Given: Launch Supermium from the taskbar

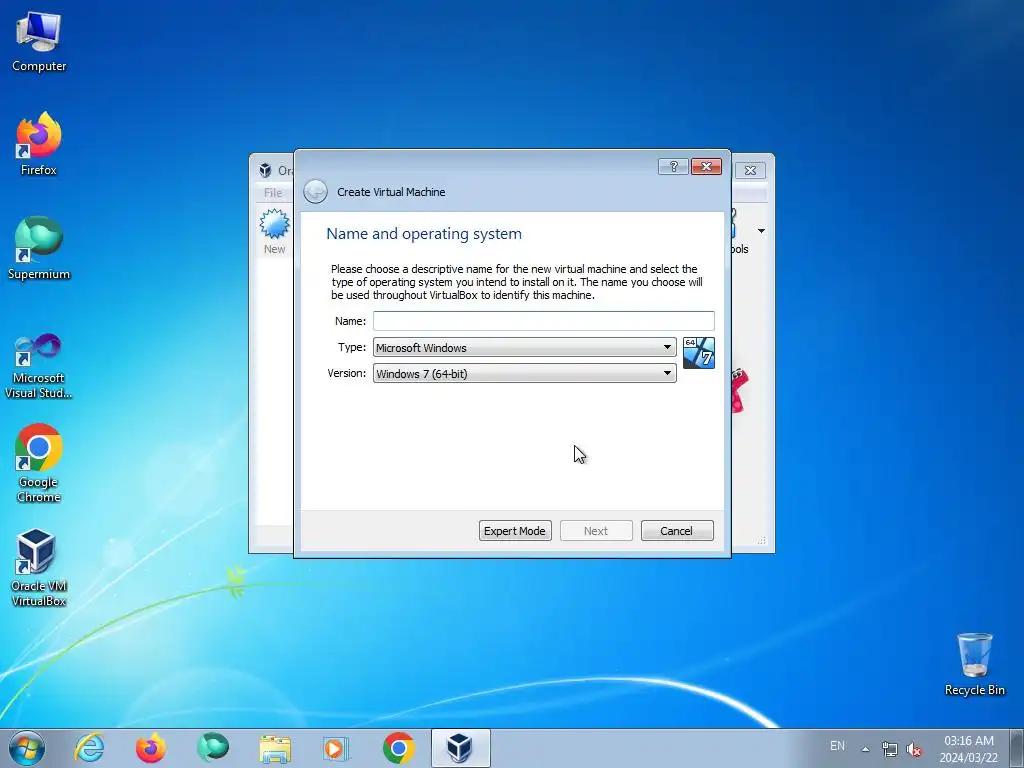Looking at the screenshot, I should point(213,748).
